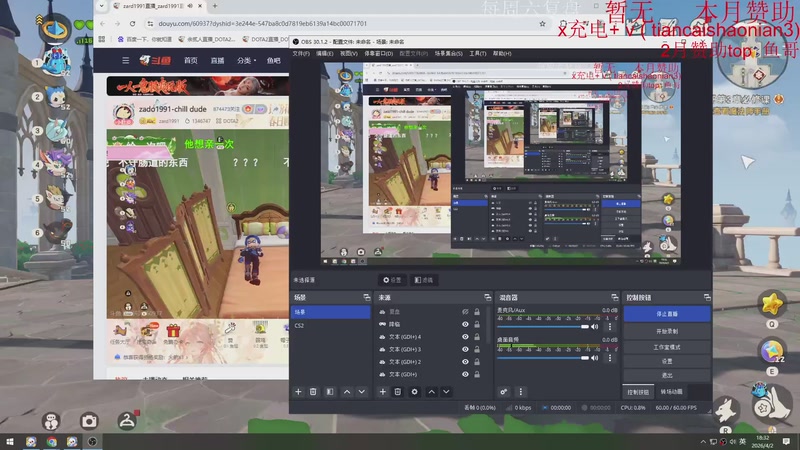800x450 pixels.
Task: Show hidden system tray icons chevron
Action: pyautogui.click(x=703, y=442)
